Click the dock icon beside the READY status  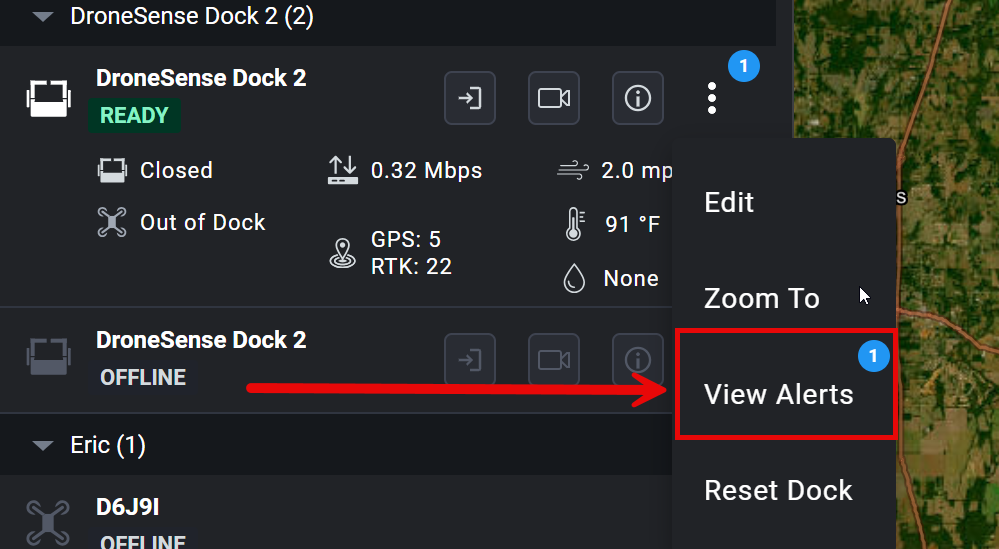point(48,98)
